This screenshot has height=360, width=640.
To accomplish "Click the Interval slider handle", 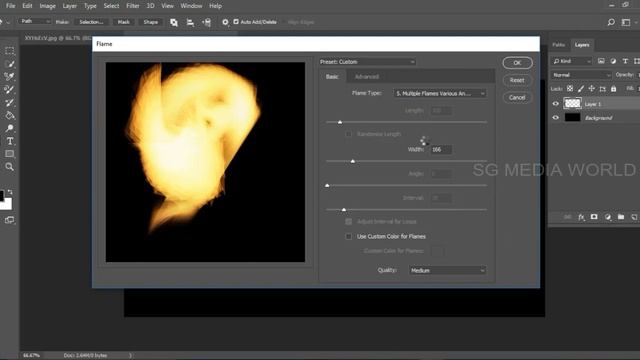I will coord(344,210).
